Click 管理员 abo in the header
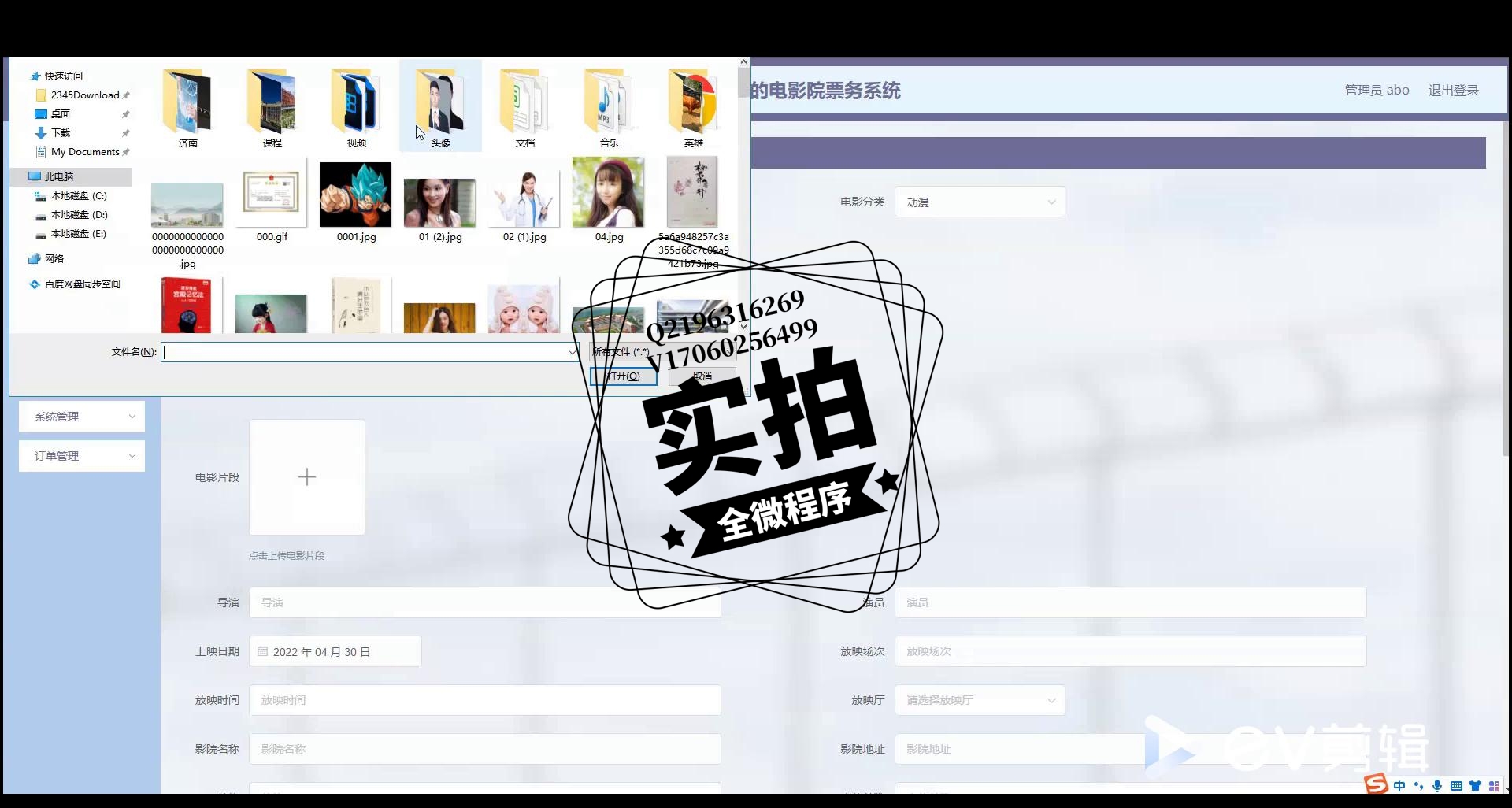The image size is (1512, 808). 1377,91
